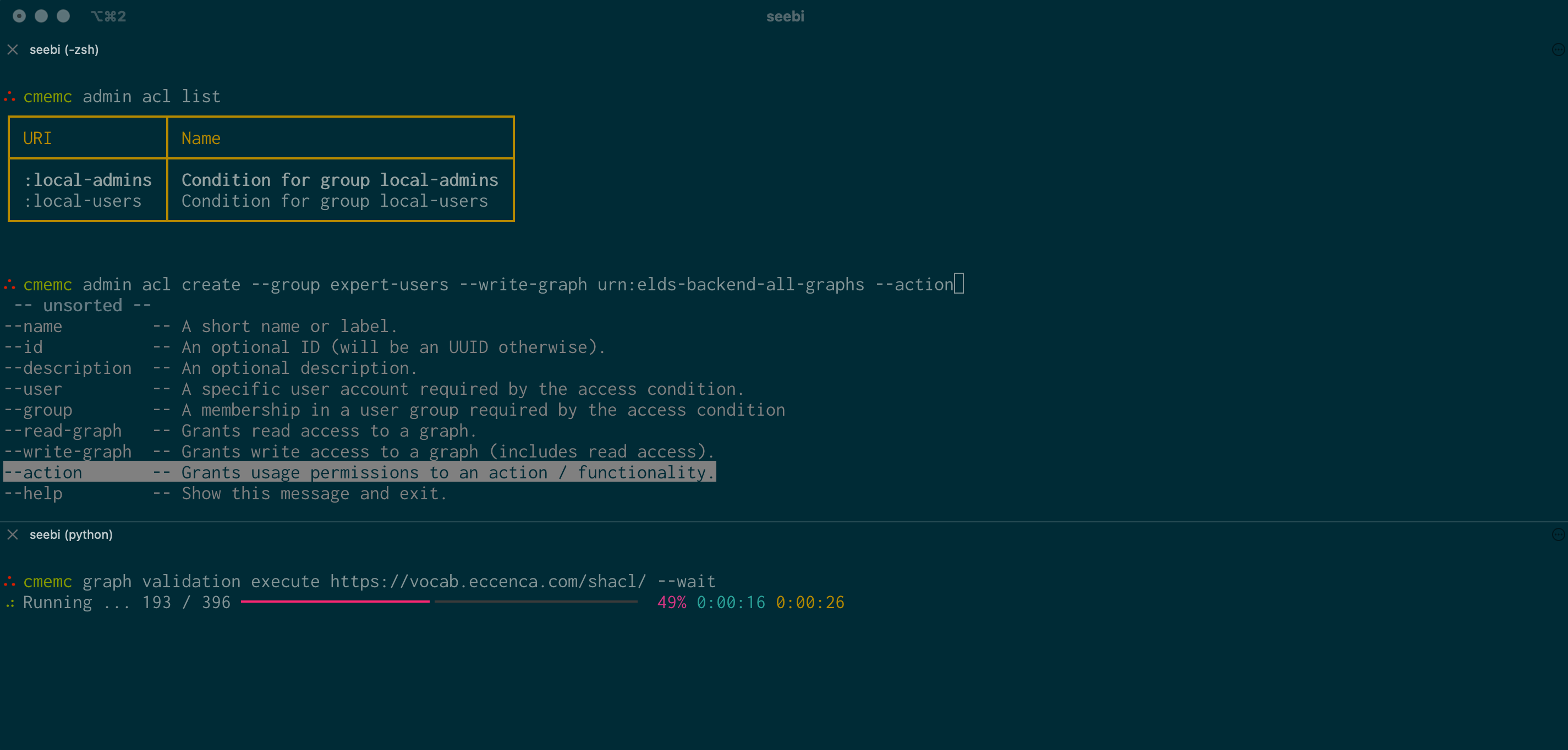Select the highlighted "--action" completion entry

(x=42, y=472)
